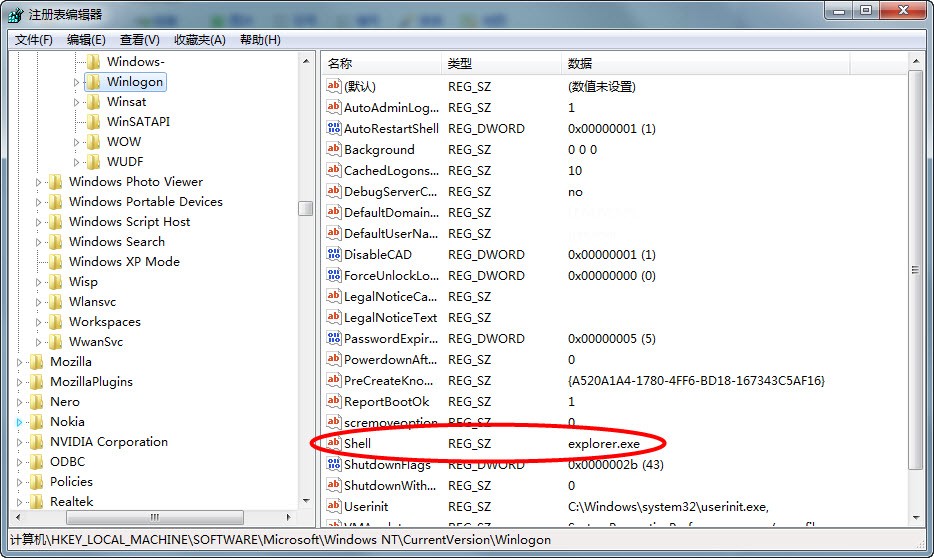Click the Realtek folder icon
934x558 pixels.
(36, 502)
